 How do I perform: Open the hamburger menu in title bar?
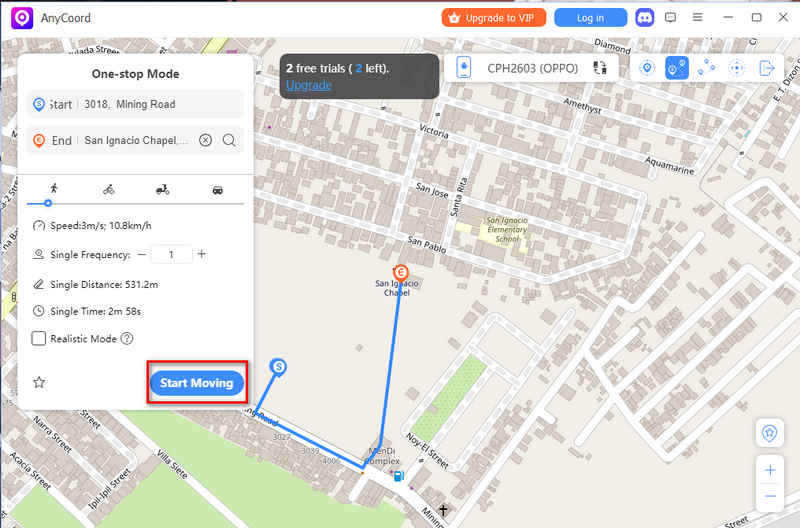click(697, 17)
